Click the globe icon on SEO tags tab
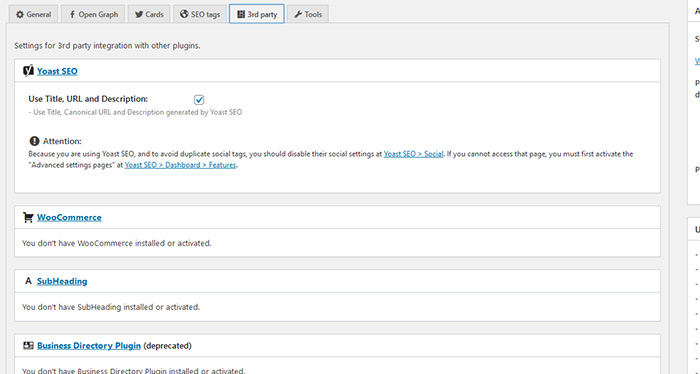 [184, 14]
